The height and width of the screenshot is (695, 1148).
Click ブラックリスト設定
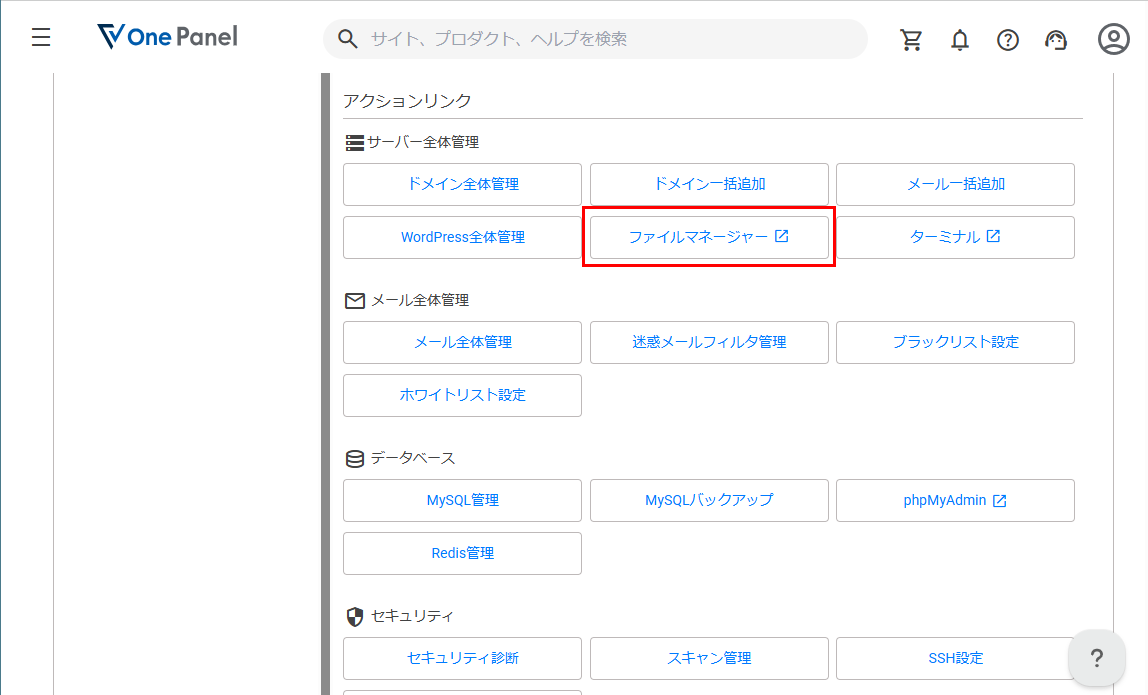click(955, 342)
